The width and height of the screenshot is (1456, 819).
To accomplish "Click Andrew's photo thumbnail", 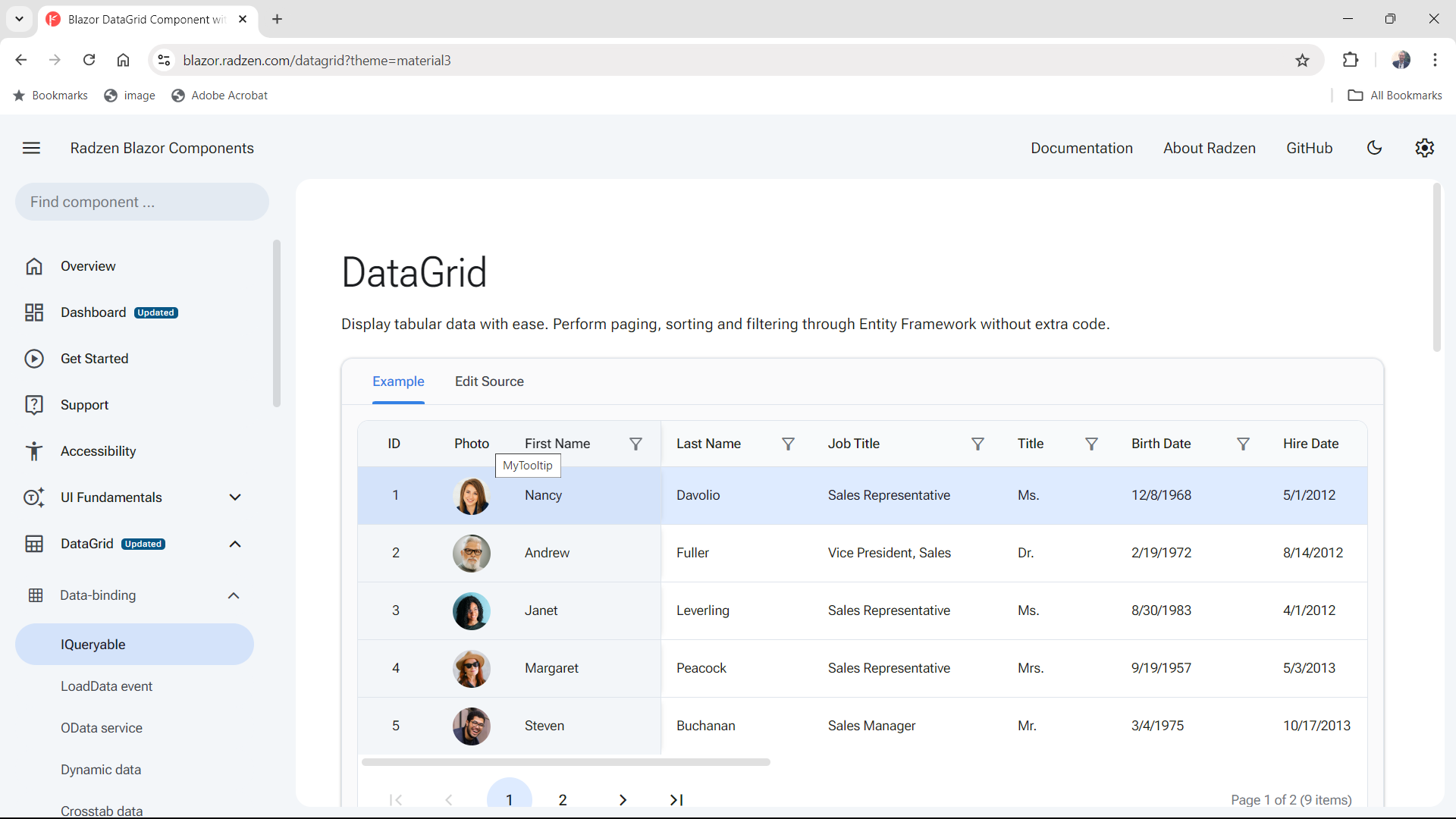I will click(471, 554).
